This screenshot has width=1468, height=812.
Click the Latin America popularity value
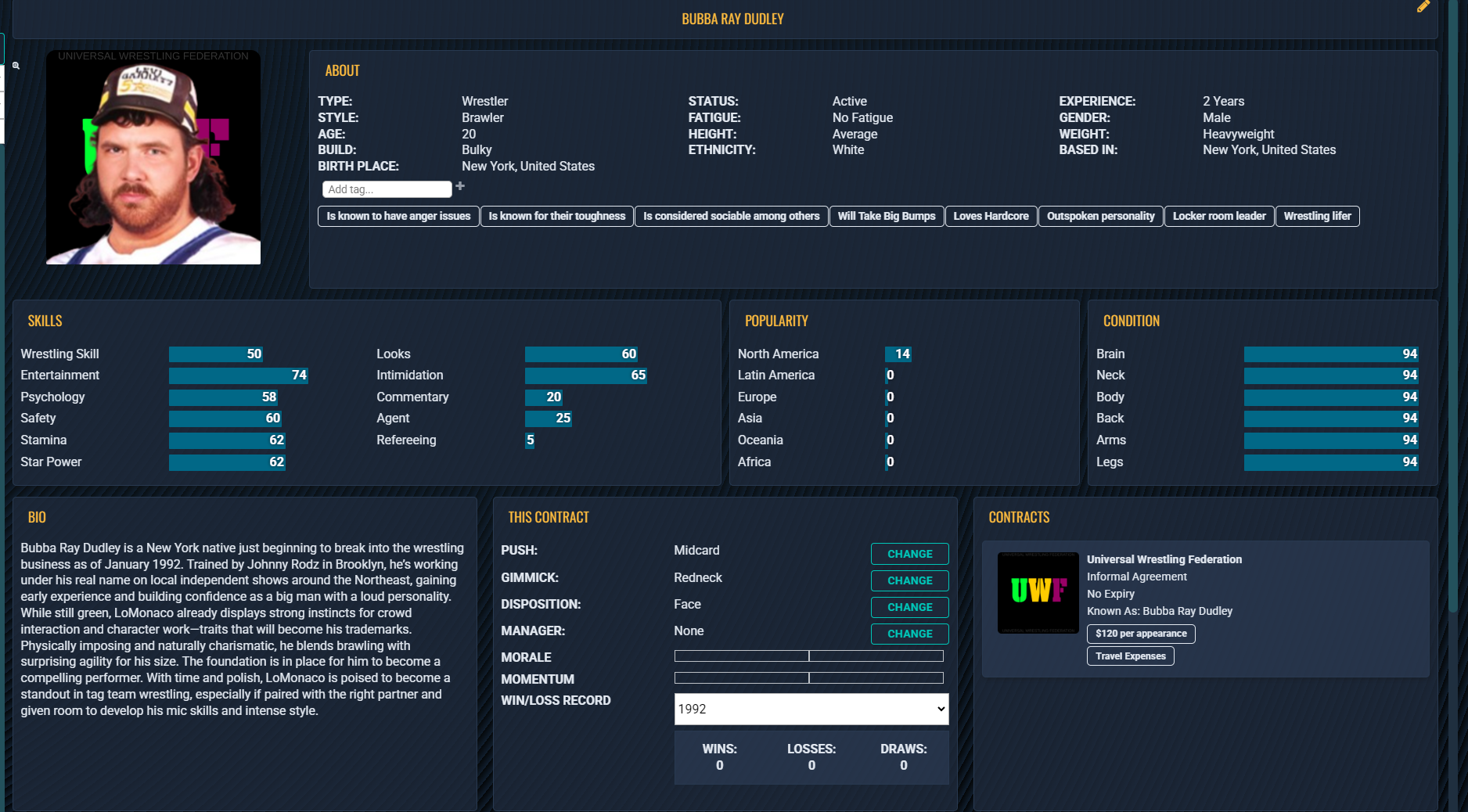[890, 375]
